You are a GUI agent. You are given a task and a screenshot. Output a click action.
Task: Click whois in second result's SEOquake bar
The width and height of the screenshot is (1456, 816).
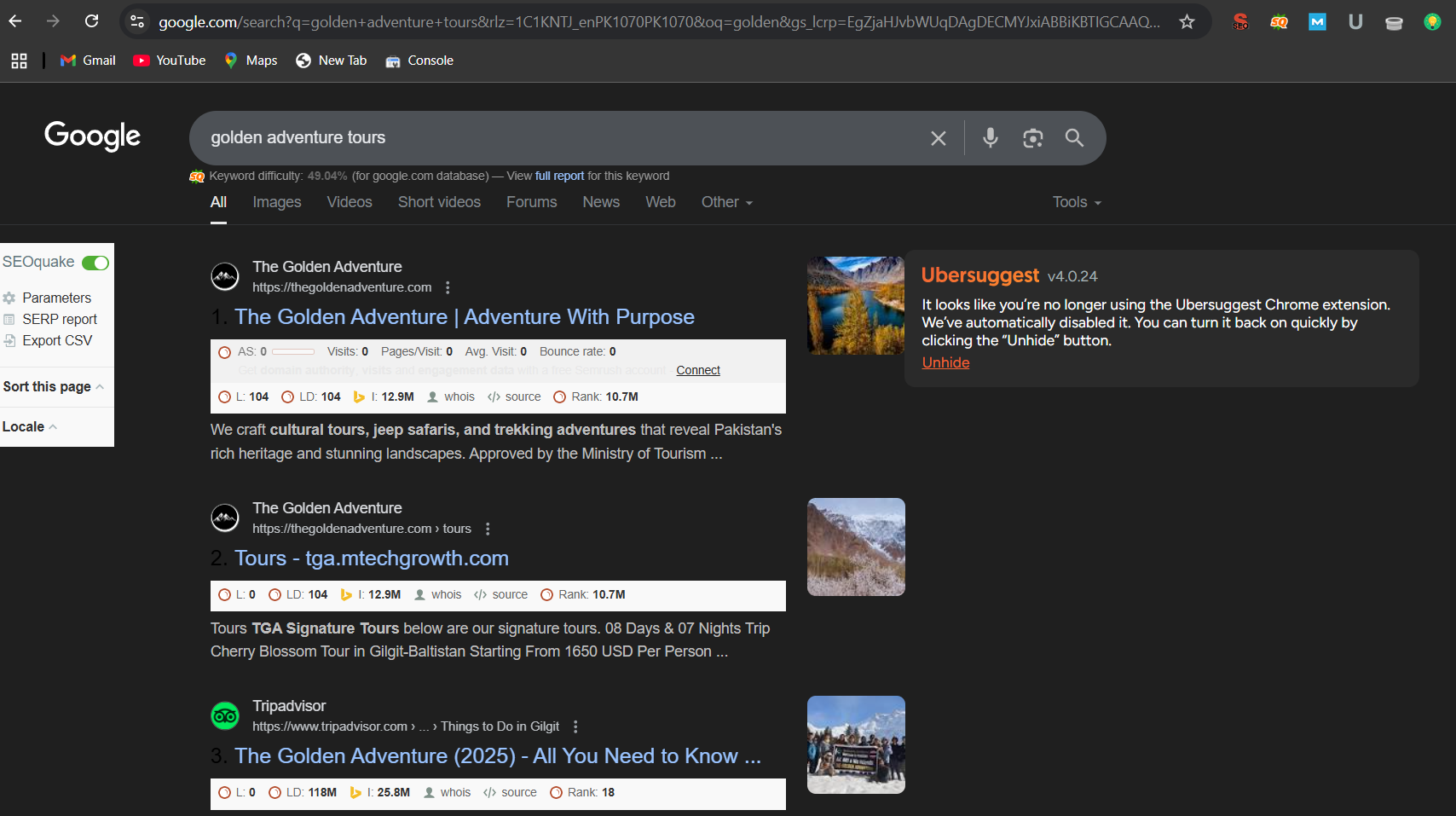pos(437,594)
